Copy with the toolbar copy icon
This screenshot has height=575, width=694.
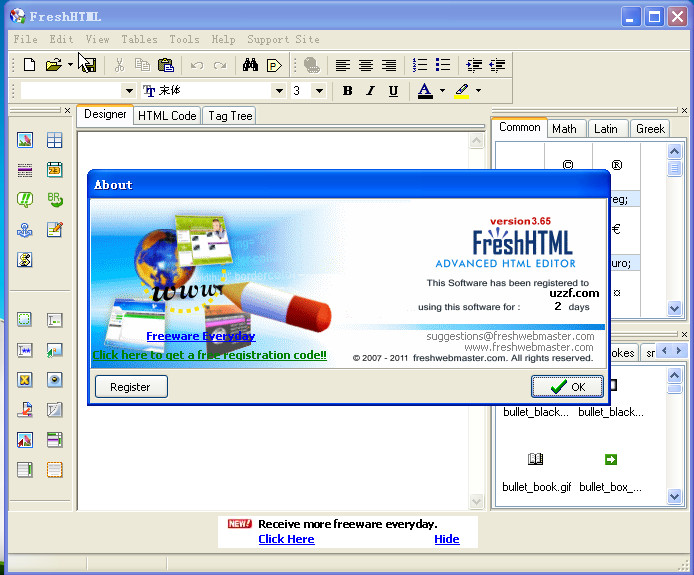click(x=142, y=65)
